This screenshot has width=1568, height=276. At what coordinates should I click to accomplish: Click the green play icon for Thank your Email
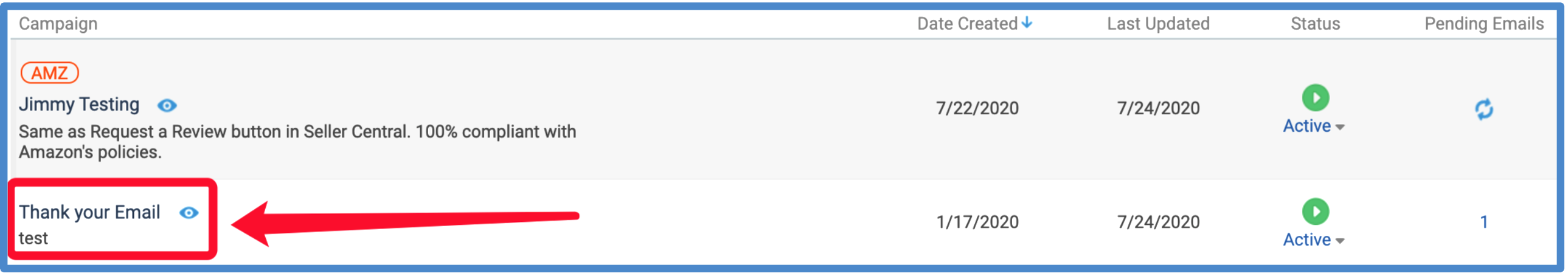(1316, 212)
